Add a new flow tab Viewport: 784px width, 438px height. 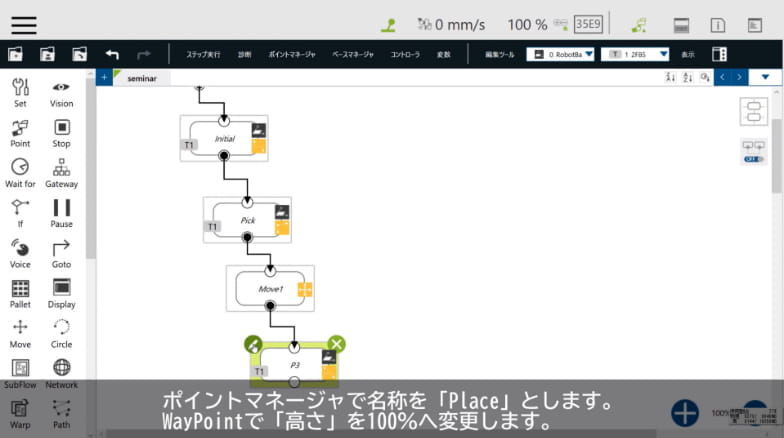coord(104,78)
